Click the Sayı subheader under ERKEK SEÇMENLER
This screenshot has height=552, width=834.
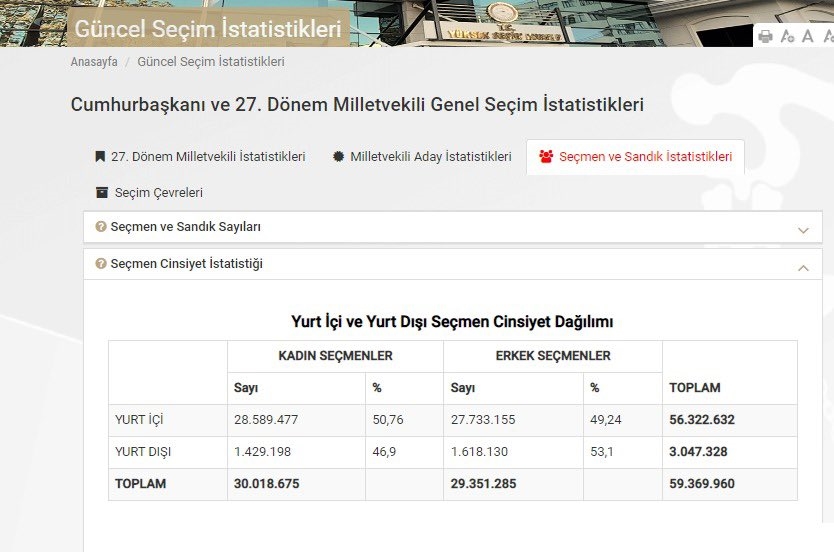pos(463,388)
